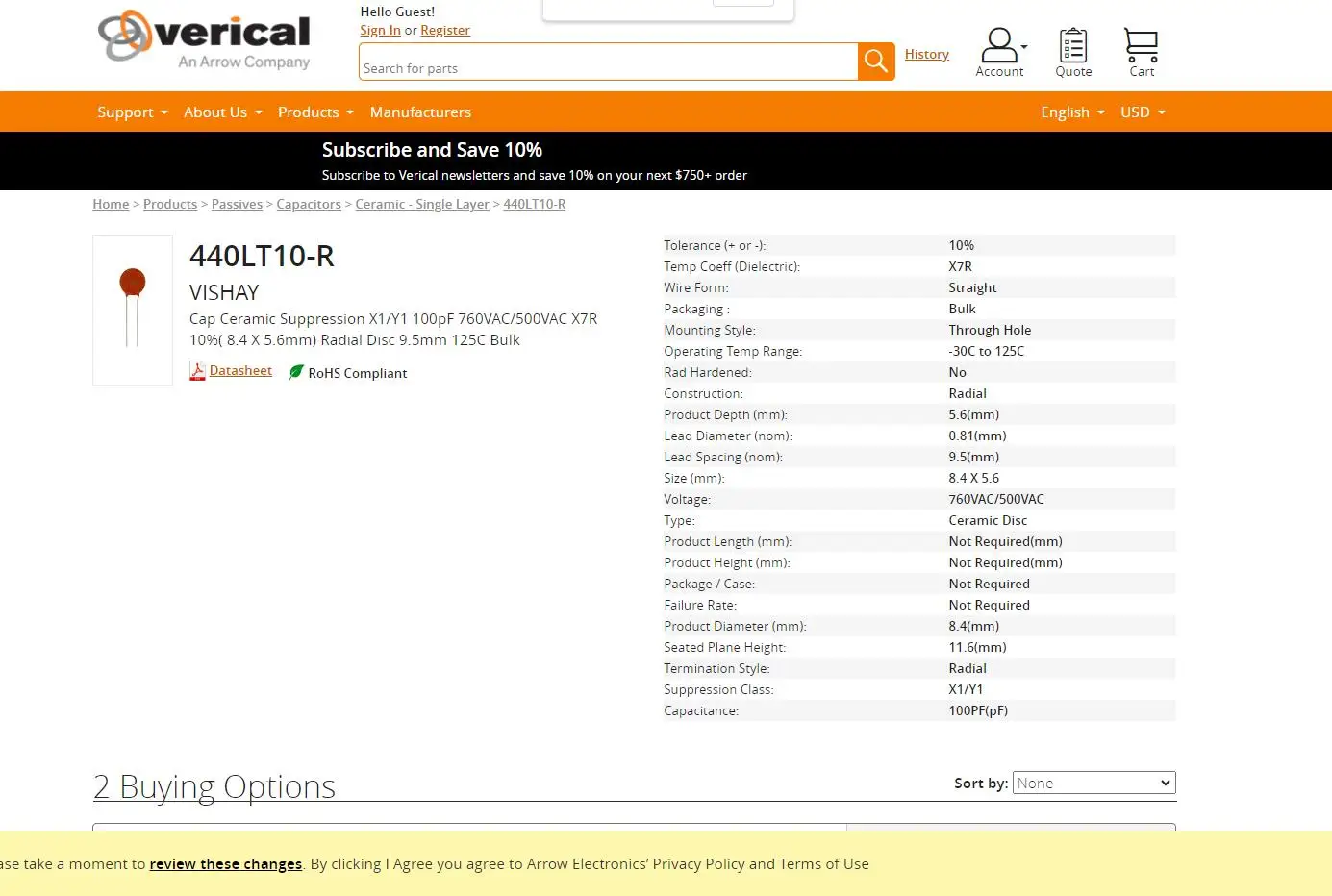Screen dimensions: 1332x896
Task: Click the Product Depth value 5.6(mm)
Action: [974, 414]
